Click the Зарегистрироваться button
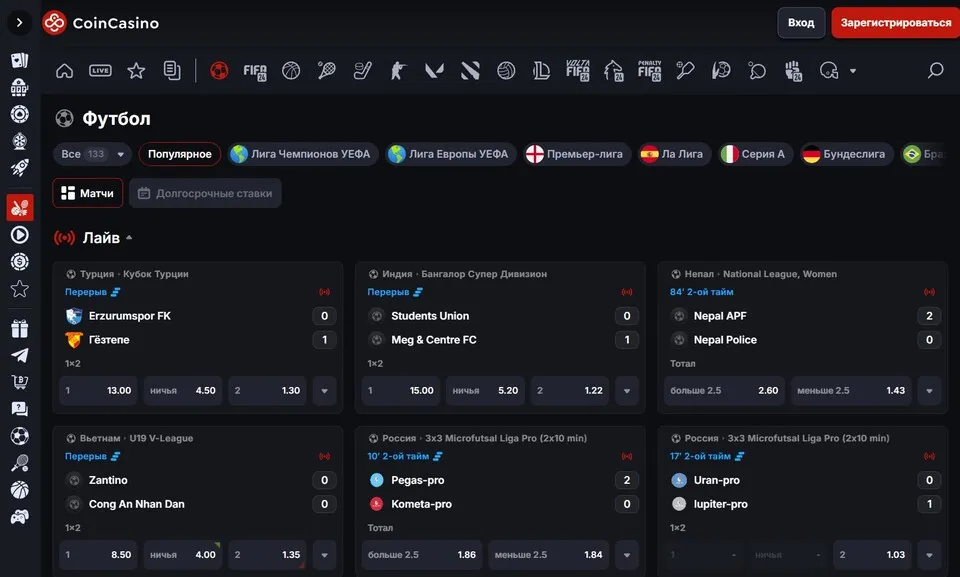 pos(895,22)
